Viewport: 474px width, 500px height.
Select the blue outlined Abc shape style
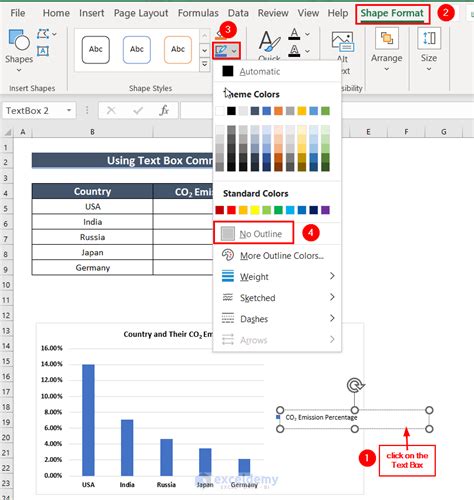(137, 50)
